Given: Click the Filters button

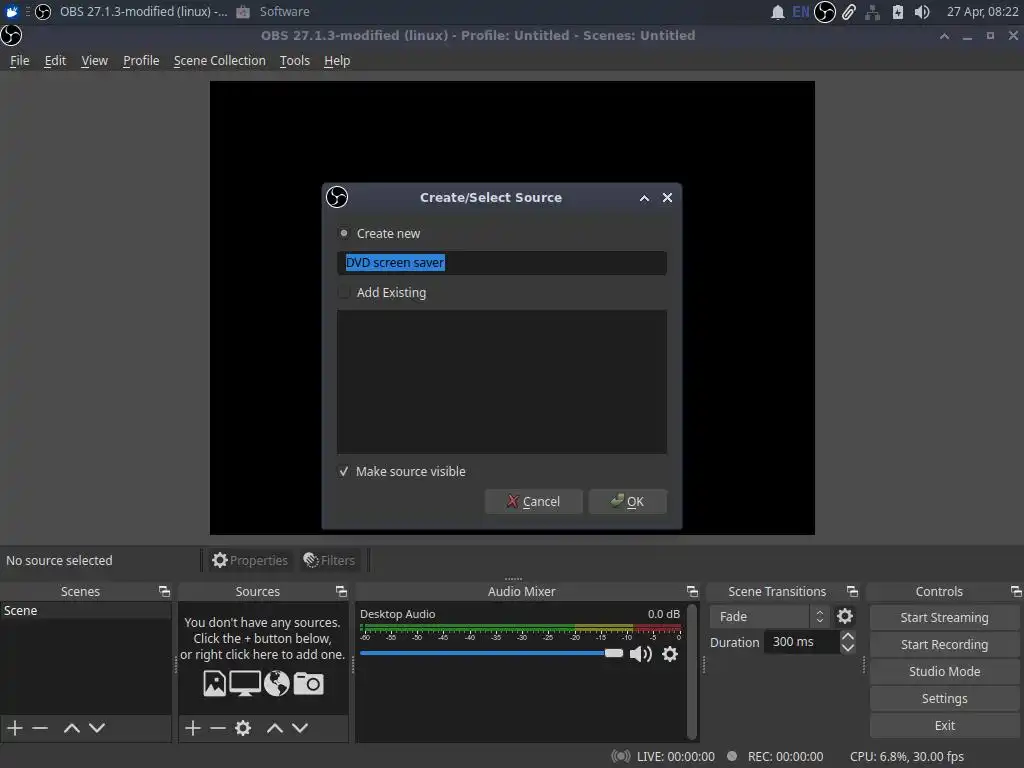Looking at the screenshot, I should pos(330,560).
